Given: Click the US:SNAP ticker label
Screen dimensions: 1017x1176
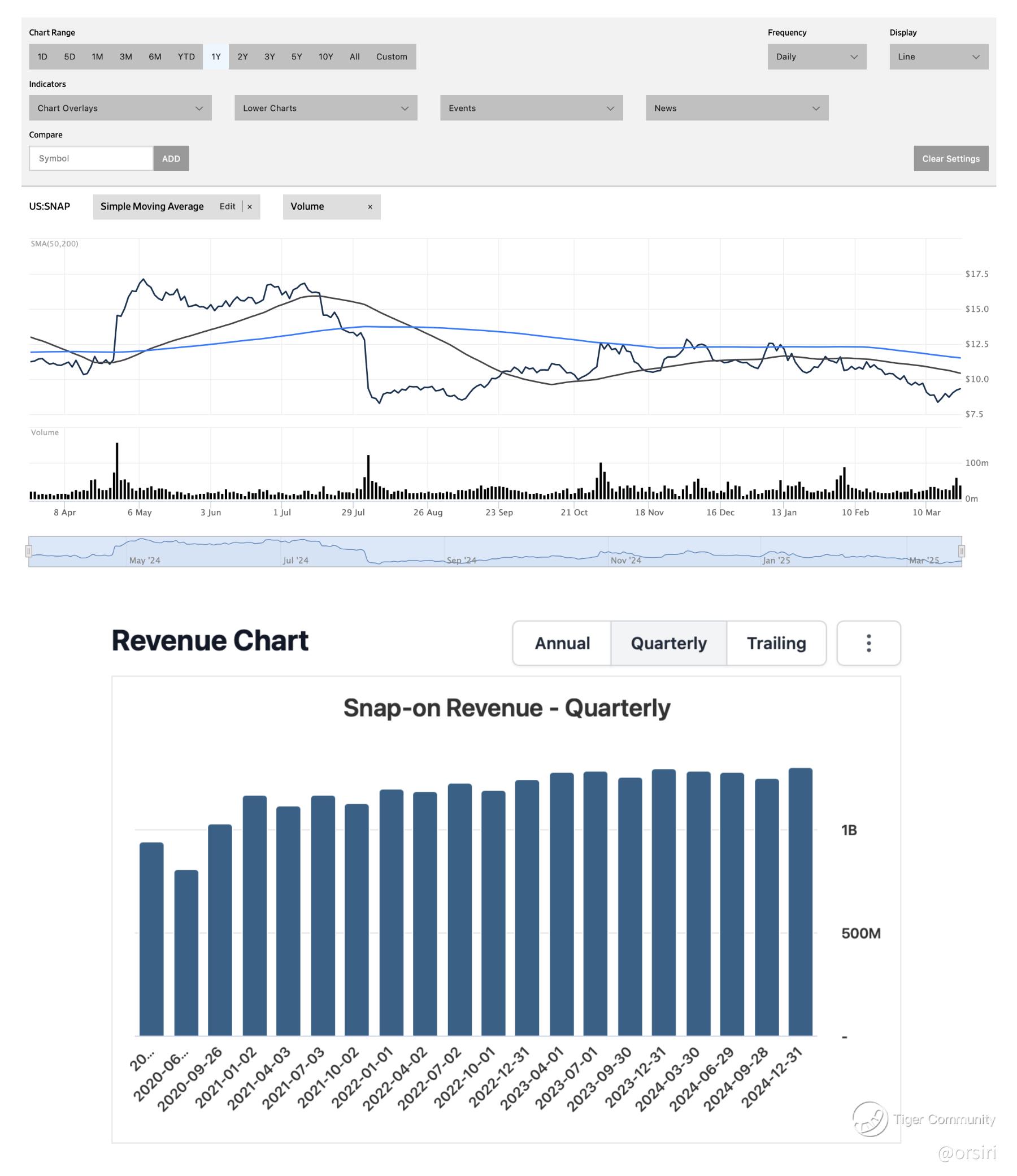Looking at the screenshot, I should tap(50, 207).
